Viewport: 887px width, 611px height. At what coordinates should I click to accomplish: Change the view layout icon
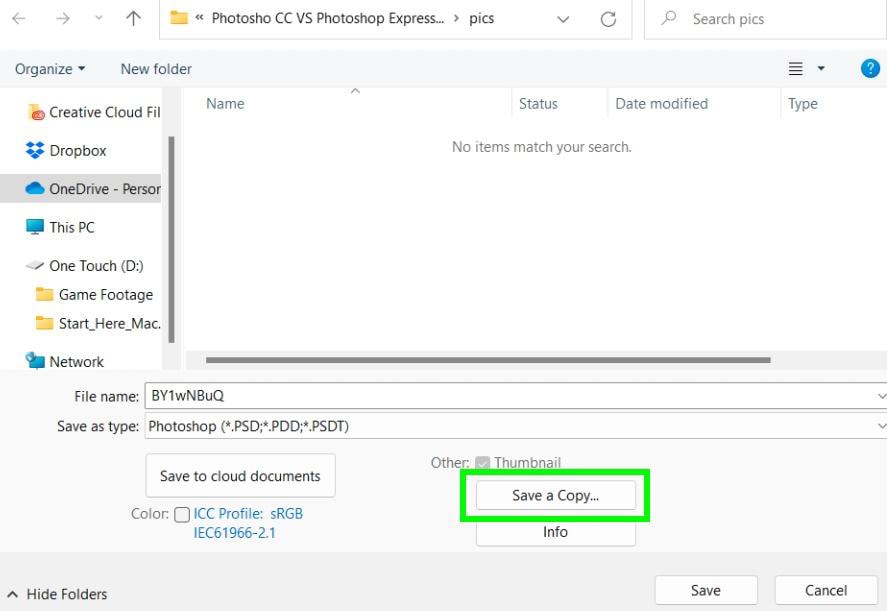click(796, 69)
